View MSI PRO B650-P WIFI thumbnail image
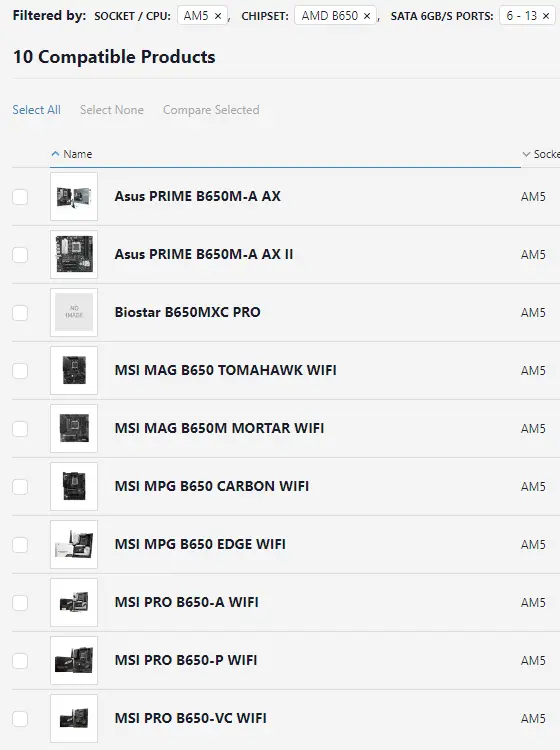This screenshot has height=750, width=560. pos(74,661)
